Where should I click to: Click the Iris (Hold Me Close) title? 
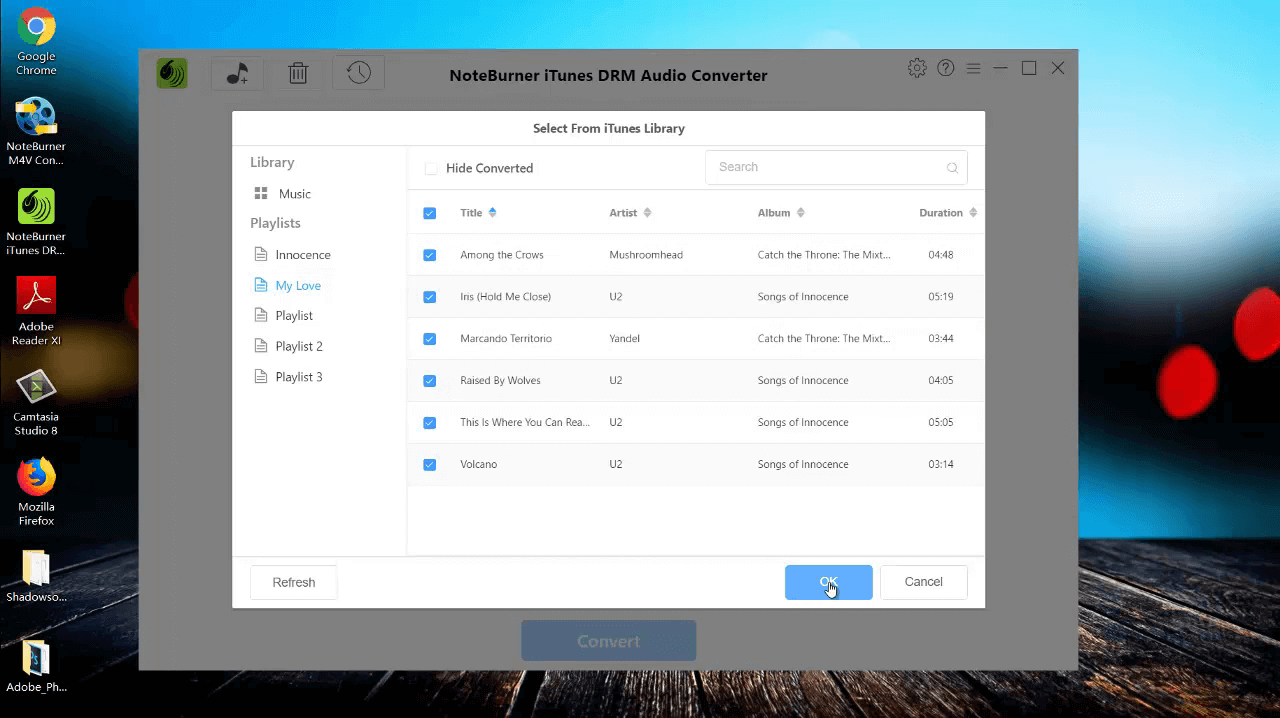tap(505, 297)
